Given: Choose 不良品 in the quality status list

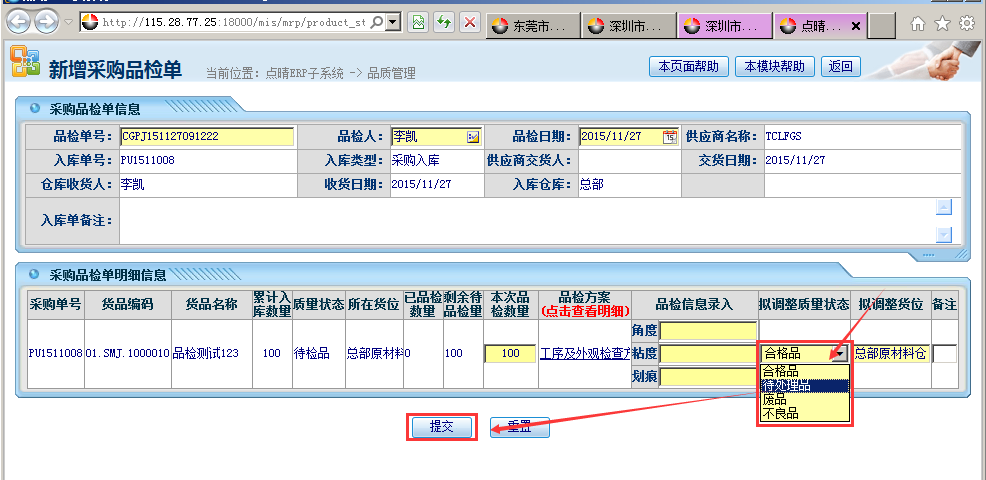Looking at the screenshot, I should (x=781, y=413).
